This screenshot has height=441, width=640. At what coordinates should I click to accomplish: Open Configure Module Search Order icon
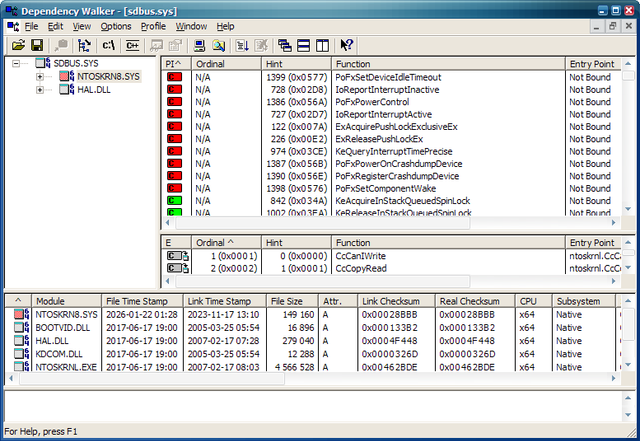coord(219,45)
